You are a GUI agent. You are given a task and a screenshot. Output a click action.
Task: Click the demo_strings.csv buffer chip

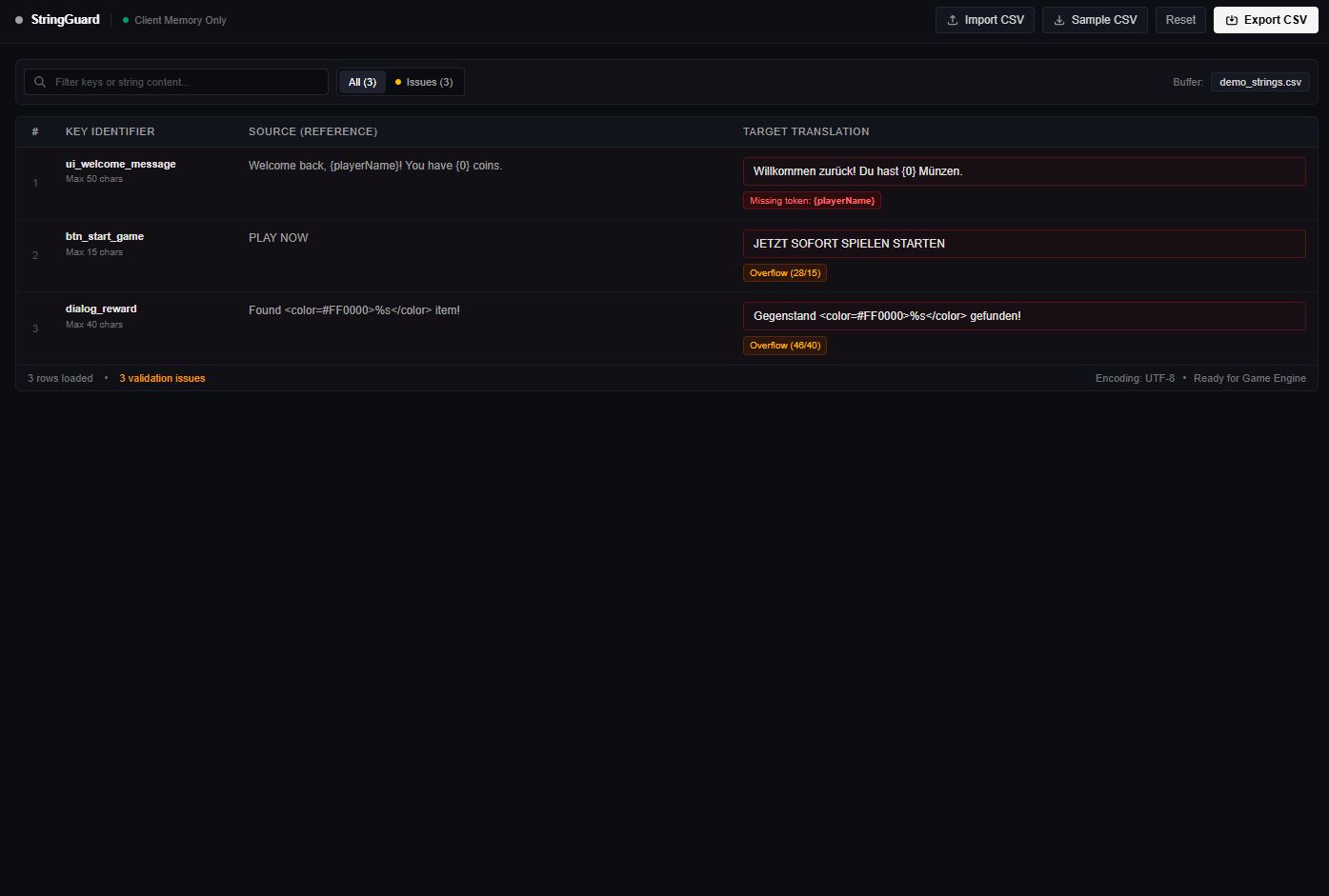coord(1260,82)
